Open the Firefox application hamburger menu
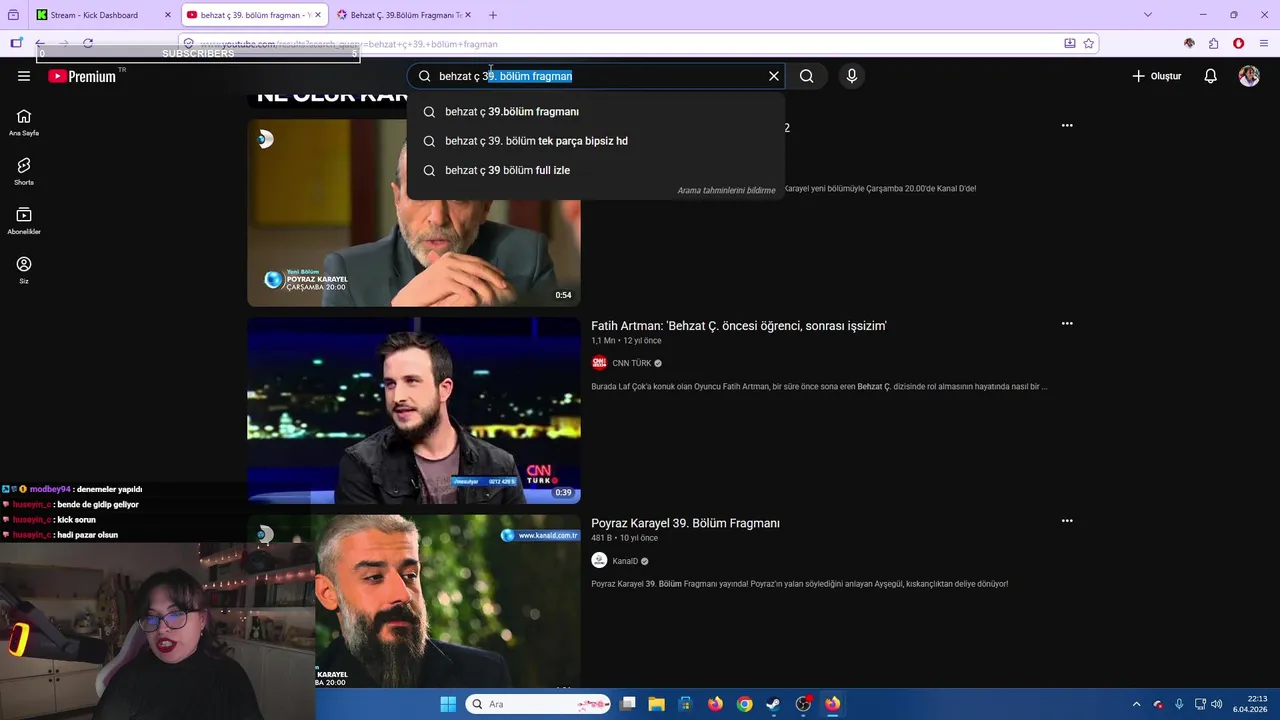Image resolution: width=1280 pixels, height=720 pixels. tap(1265, 43)
